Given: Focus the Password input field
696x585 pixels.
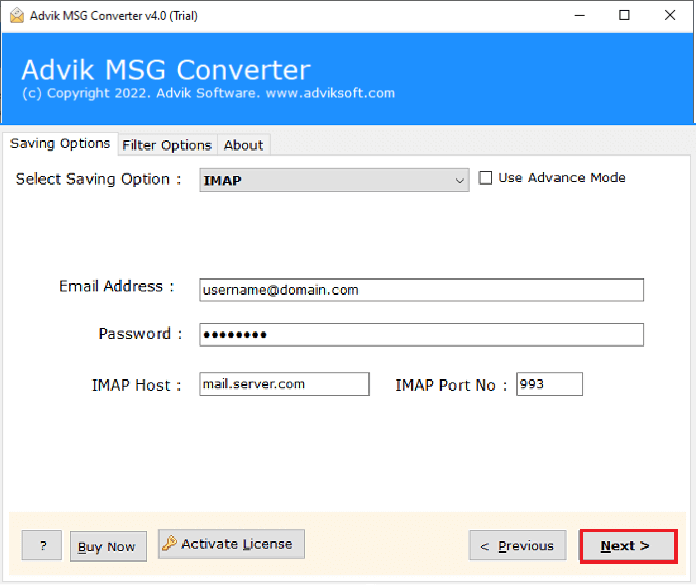Looking at the screenshot, I should pos(421,335).
